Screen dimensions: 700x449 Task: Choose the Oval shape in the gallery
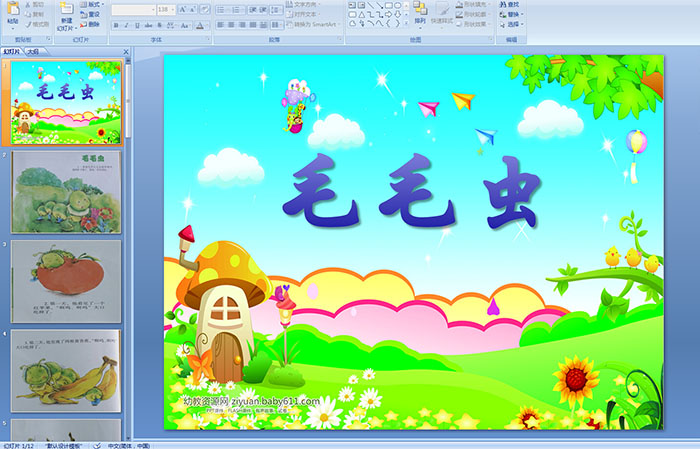coord(397,5)
